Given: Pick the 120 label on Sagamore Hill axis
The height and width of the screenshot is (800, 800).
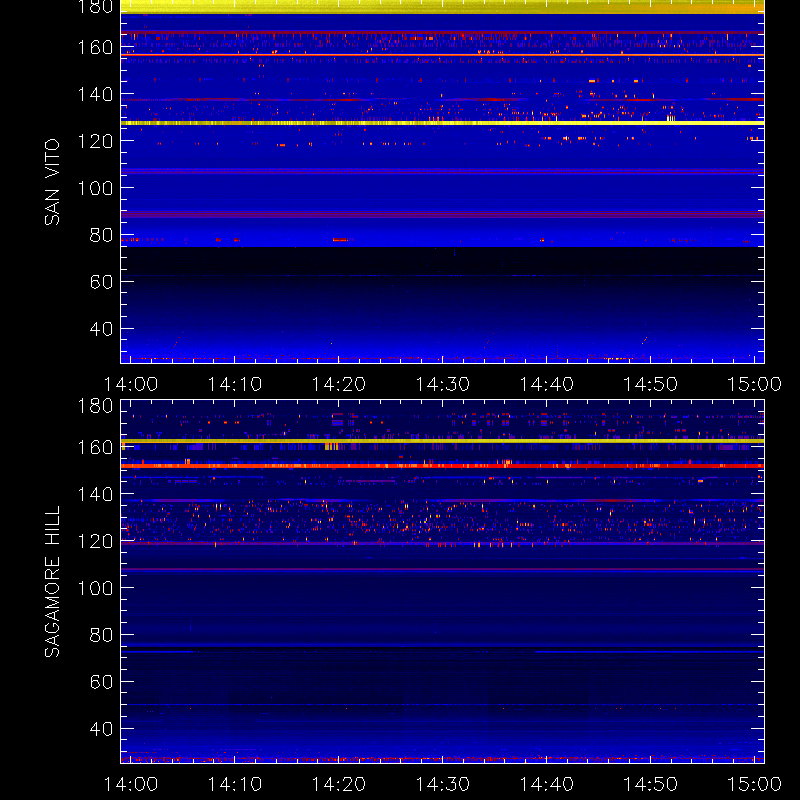Looking at the screenshot, I should pyautogui.click(x=95, y=541).
